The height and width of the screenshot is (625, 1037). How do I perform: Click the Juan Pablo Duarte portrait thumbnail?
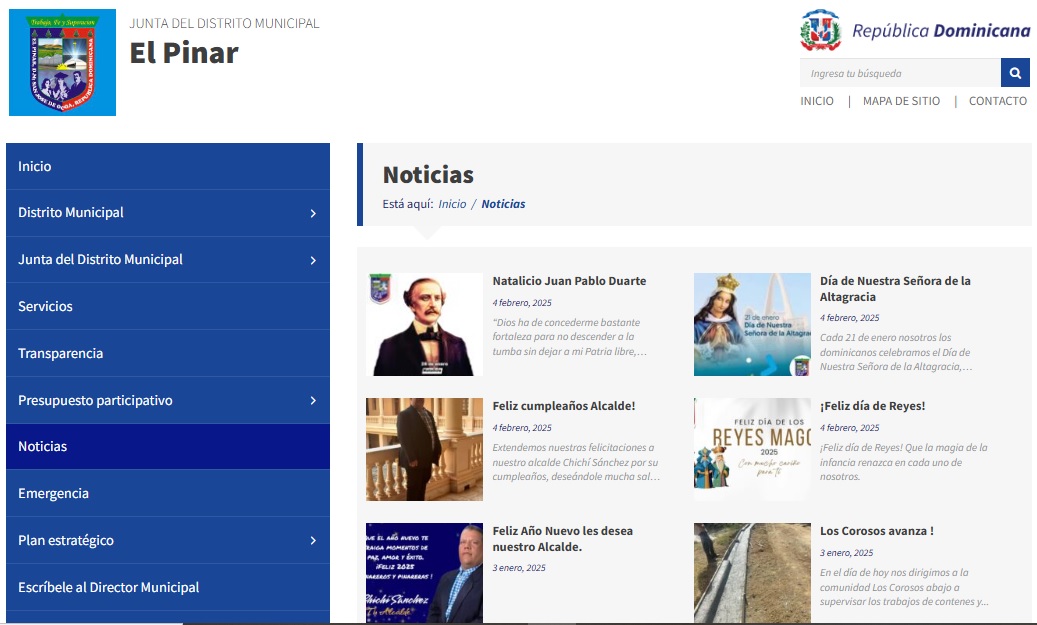pyautogui.click(x=424, y=324)
